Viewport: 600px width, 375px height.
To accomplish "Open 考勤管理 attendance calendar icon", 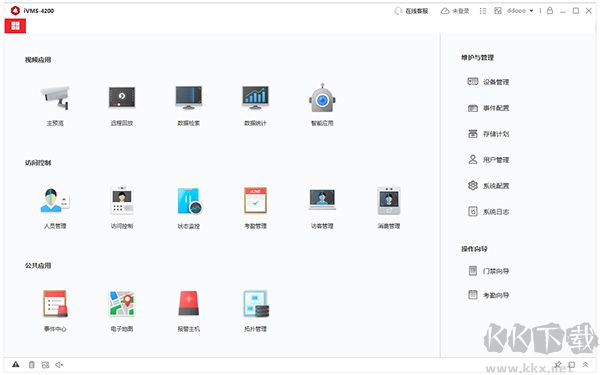I will [255, 201].
